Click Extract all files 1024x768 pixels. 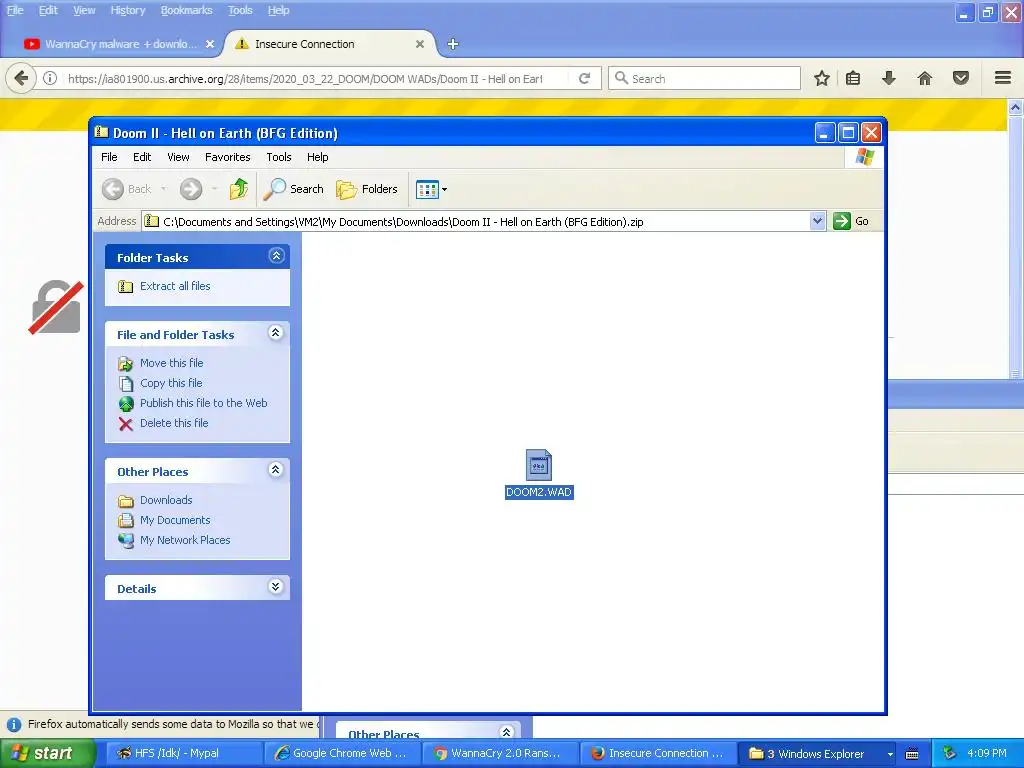(x=175, y=286)
